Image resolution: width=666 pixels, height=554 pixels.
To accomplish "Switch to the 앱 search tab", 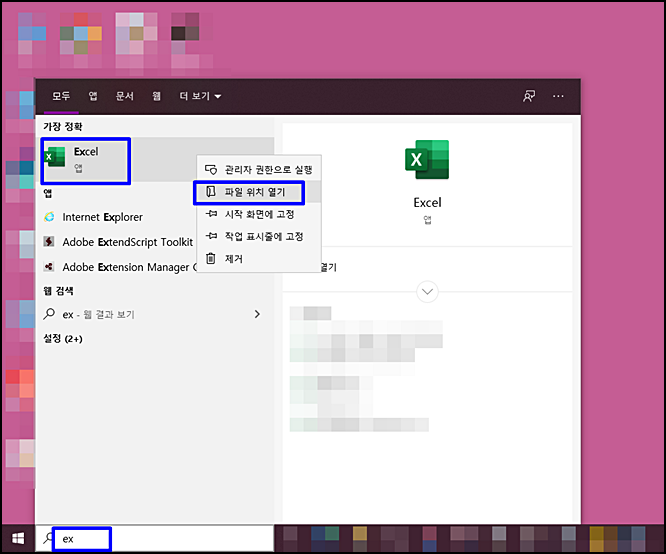I will pyautogui.click(x=93, y=96).
